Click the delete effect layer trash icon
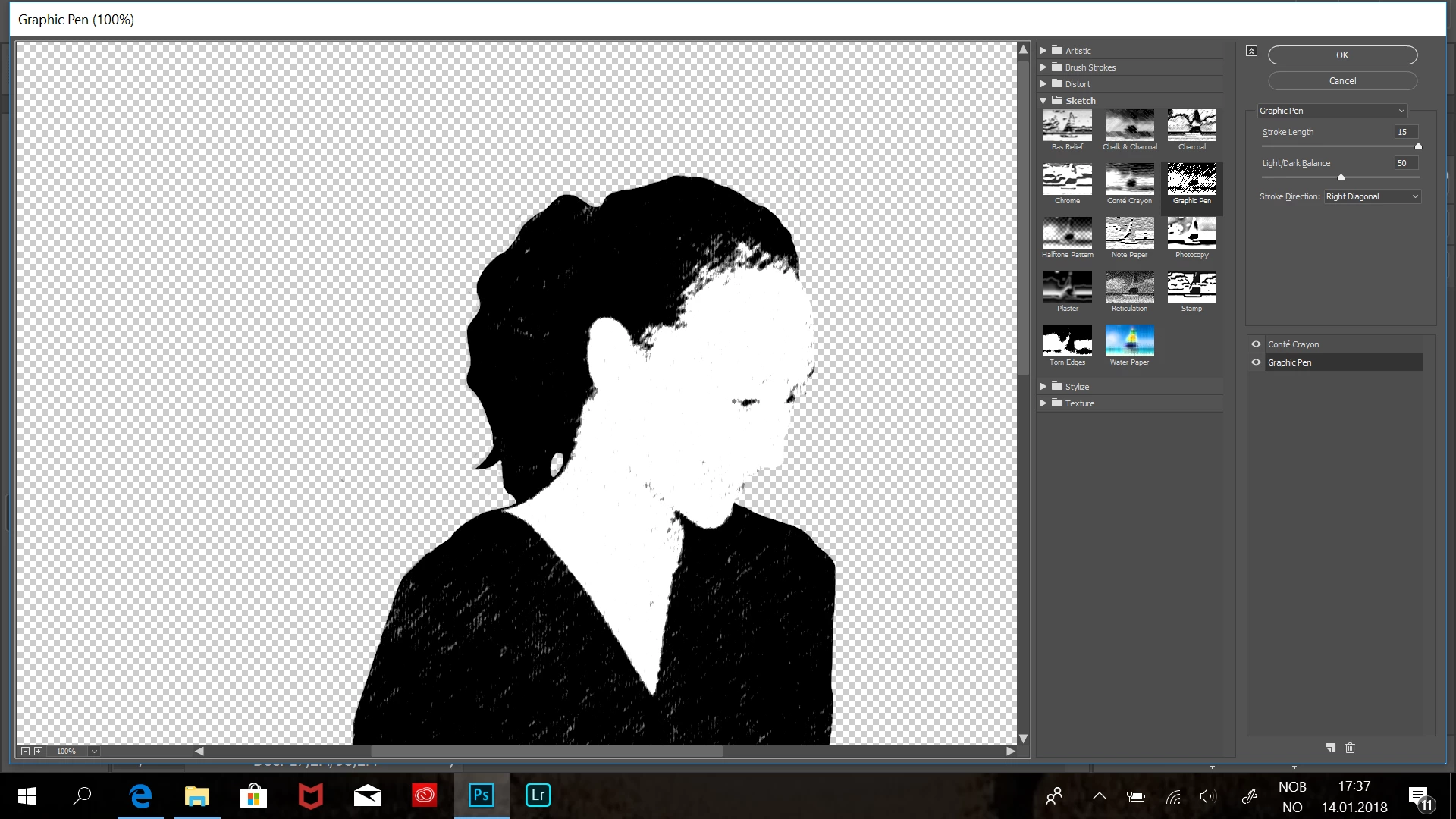Image resolution: width=1456 pixels, height=819 pixels. pyautogui.click(x=1350, y=748)
